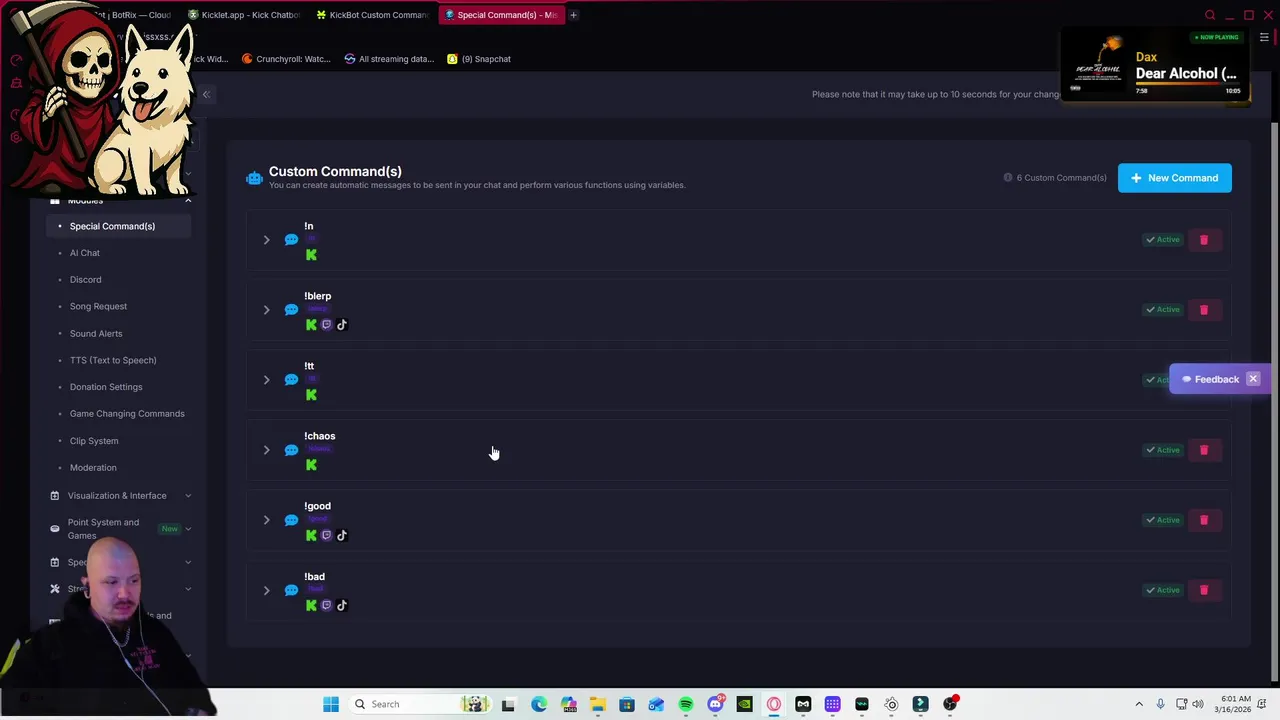Screen dimensions: 1280x720
Task: Delete the !good command with trash icon
Action: 1204,520
